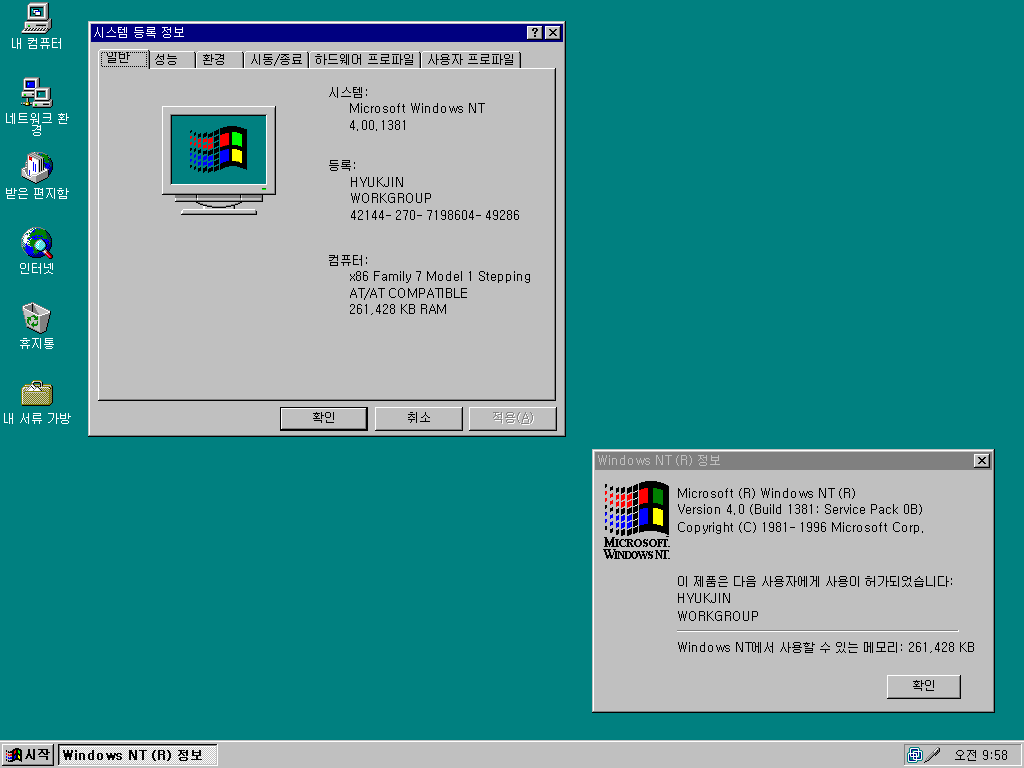Click the 컴퓨터: label
Screen dimensions: 1024x768
(x=347, y=260)
